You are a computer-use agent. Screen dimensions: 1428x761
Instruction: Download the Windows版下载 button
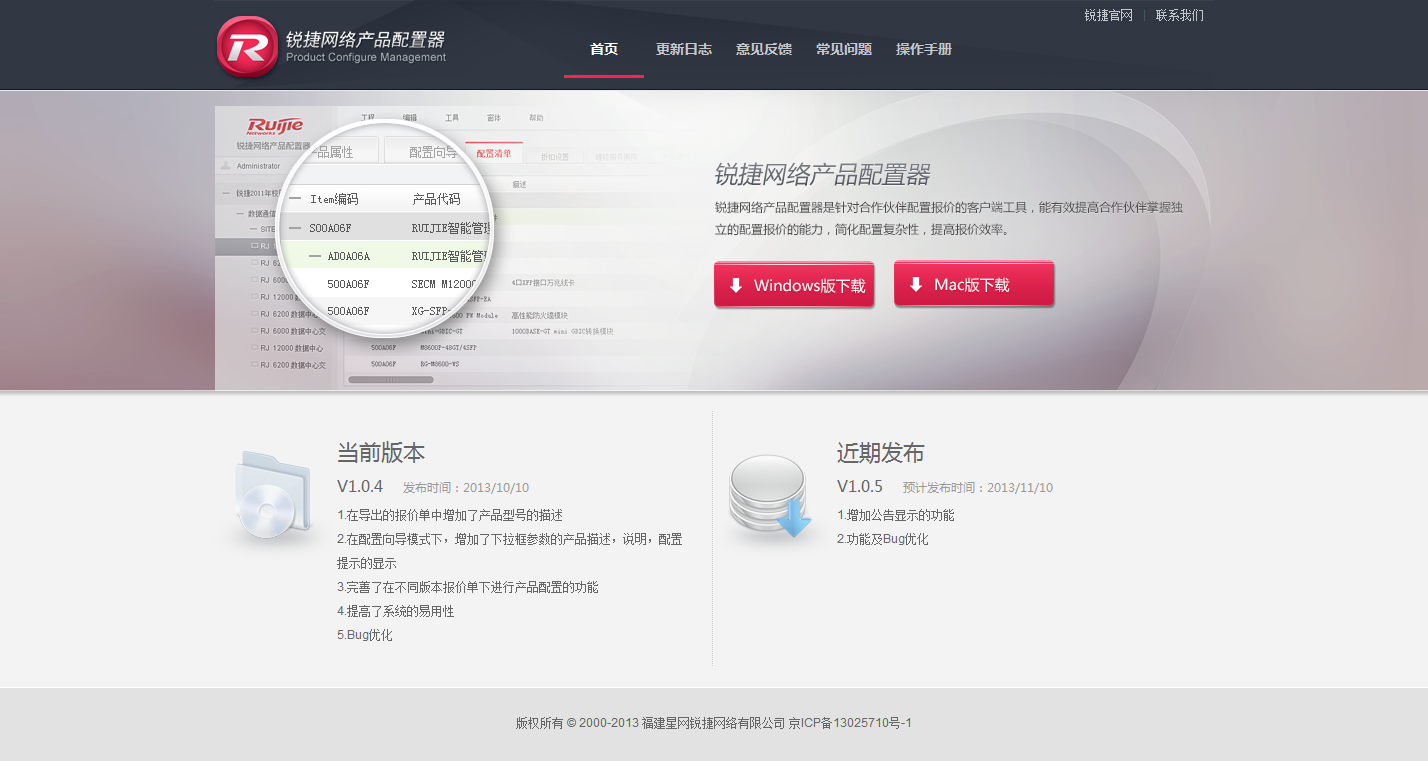(794, 285)
